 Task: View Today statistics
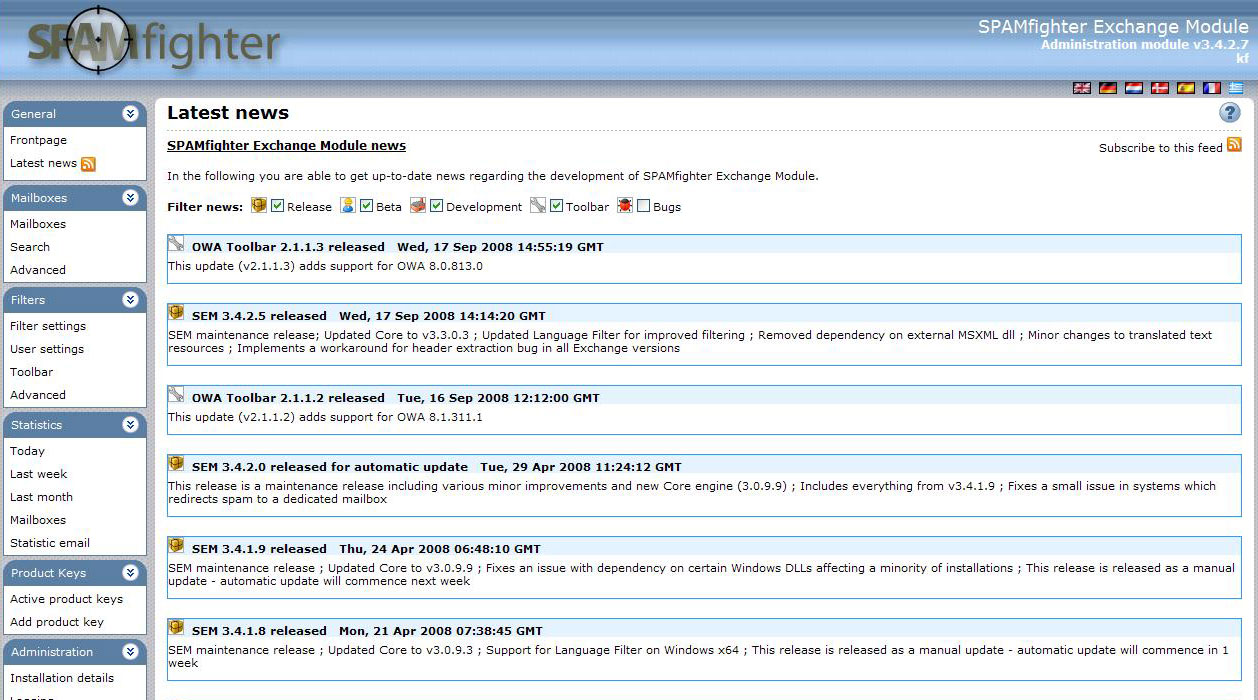pyautogui.click(x=27, y=451)
